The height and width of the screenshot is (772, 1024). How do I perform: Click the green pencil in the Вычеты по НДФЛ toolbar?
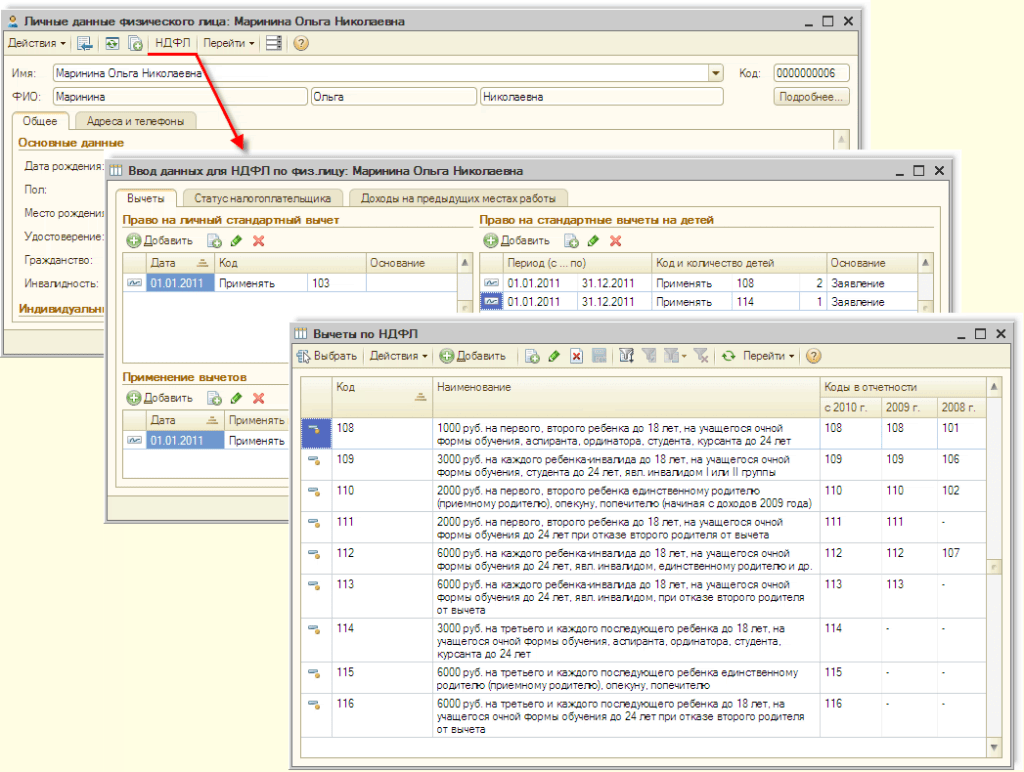click(554, 356)
